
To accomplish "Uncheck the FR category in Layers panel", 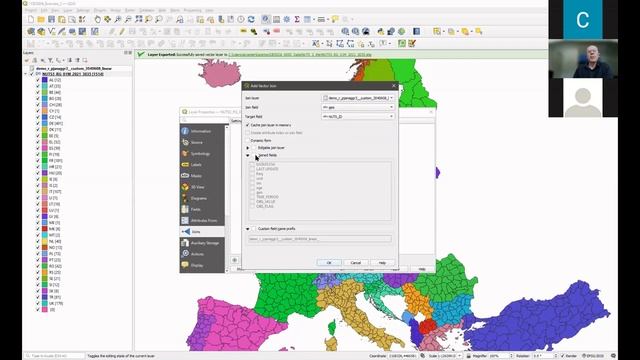I will [x=38, y=160].
